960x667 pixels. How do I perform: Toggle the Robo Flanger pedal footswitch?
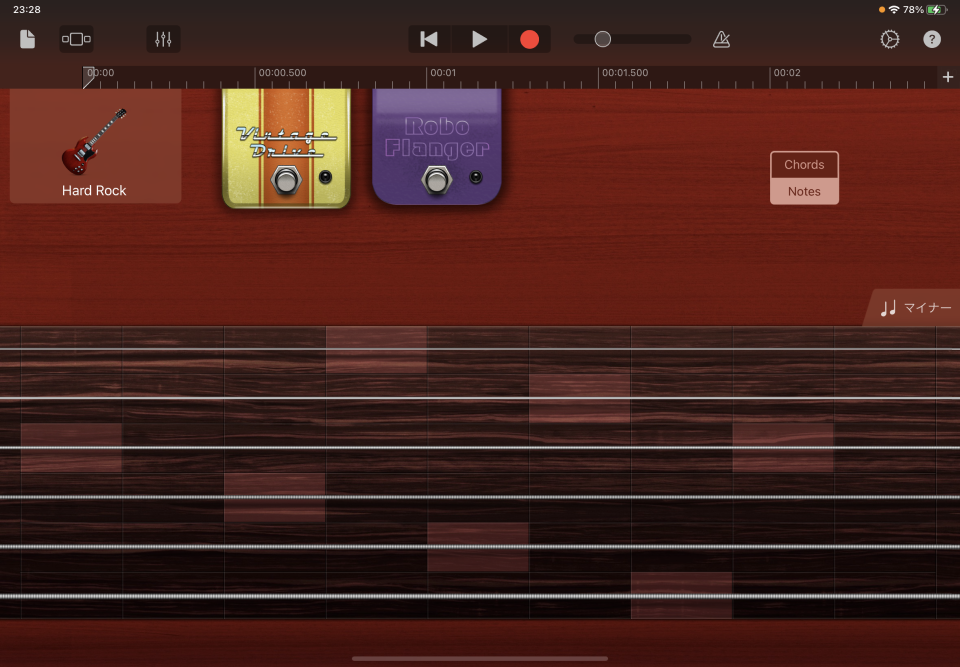tap(436, 180)
